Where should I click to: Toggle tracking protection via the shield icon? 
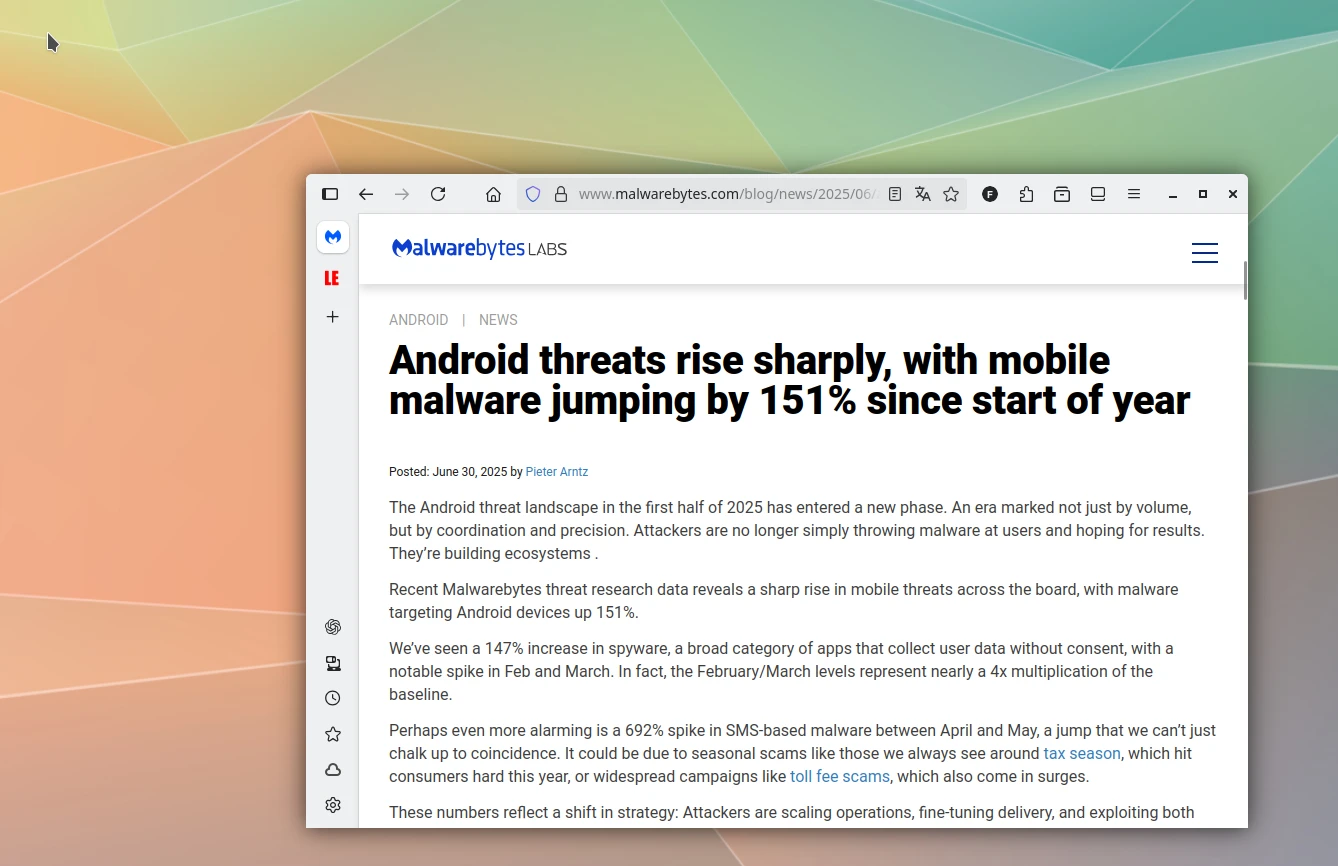pos(532,194)
